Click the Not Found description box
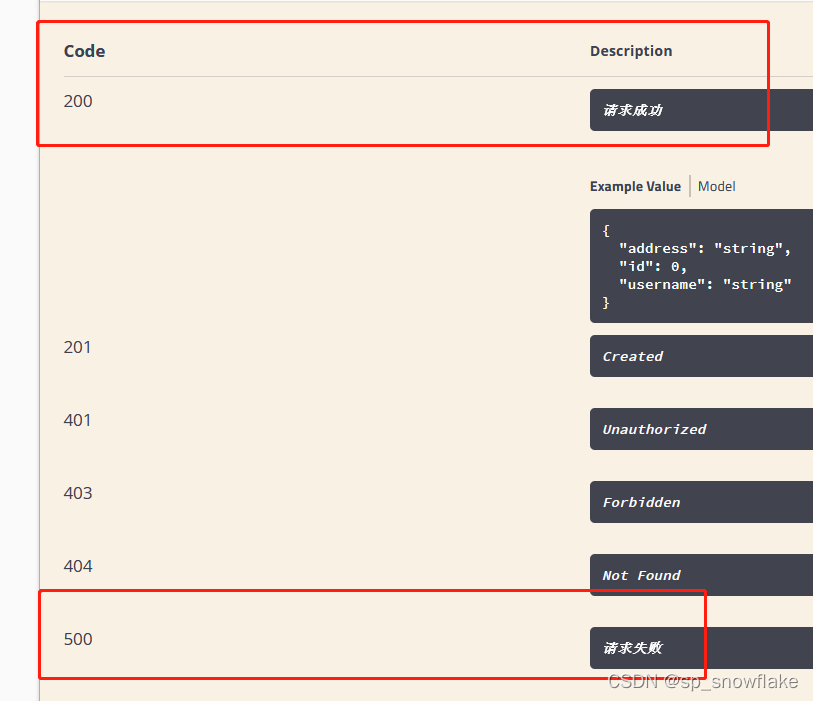The height and width of the screenshot is (701, 813). click(x=702, y=575)
